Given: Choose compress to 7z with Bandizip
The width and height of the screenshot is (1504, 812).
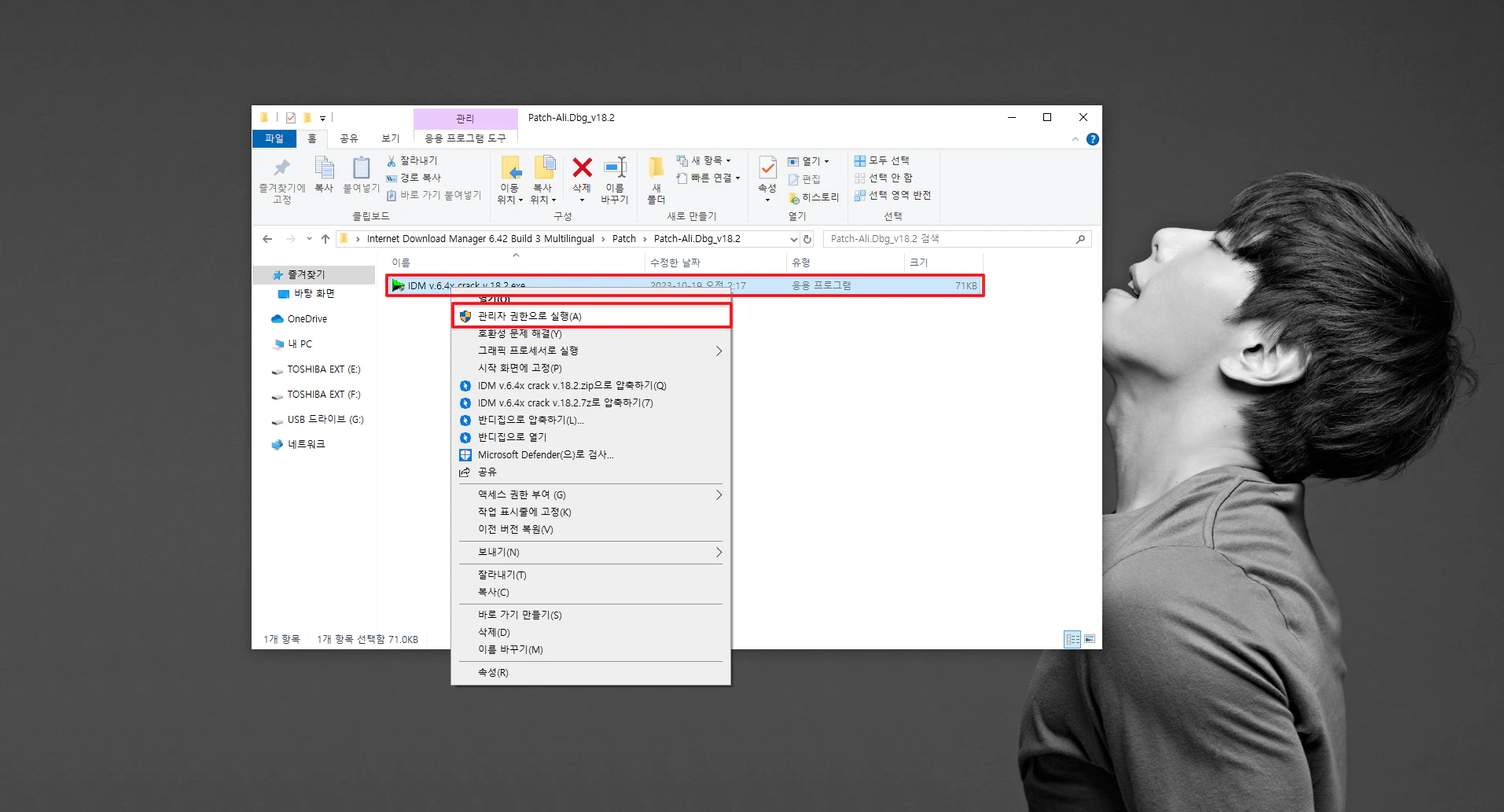Looking at the screenshot, I should (x=591, y=402).
